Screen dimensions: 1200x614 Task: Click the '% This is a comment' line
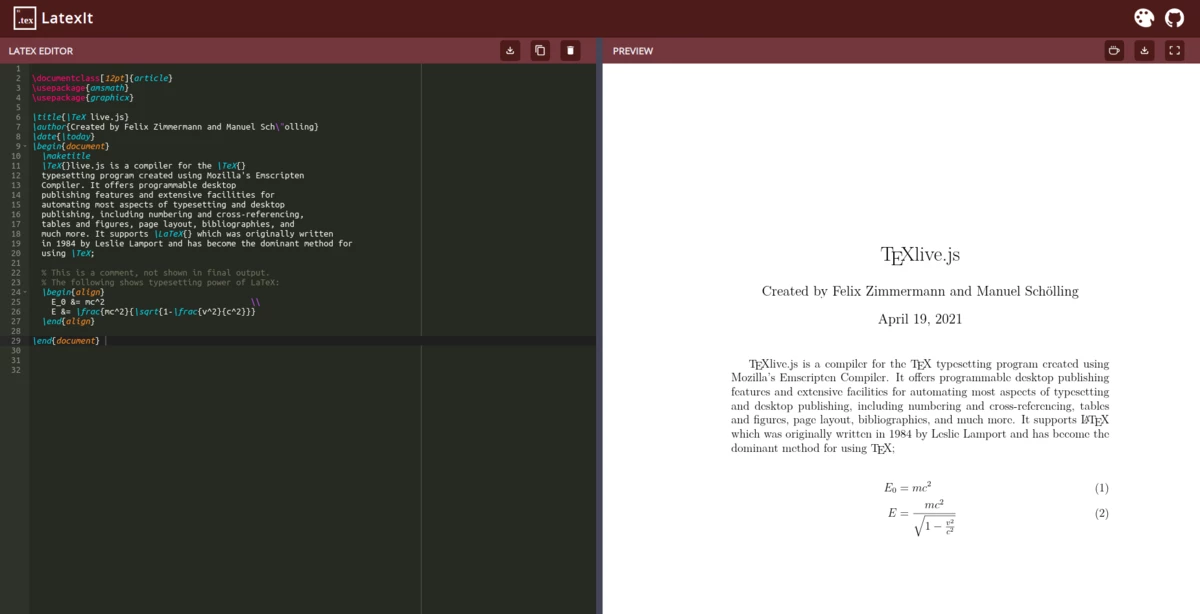pos(155,273)
